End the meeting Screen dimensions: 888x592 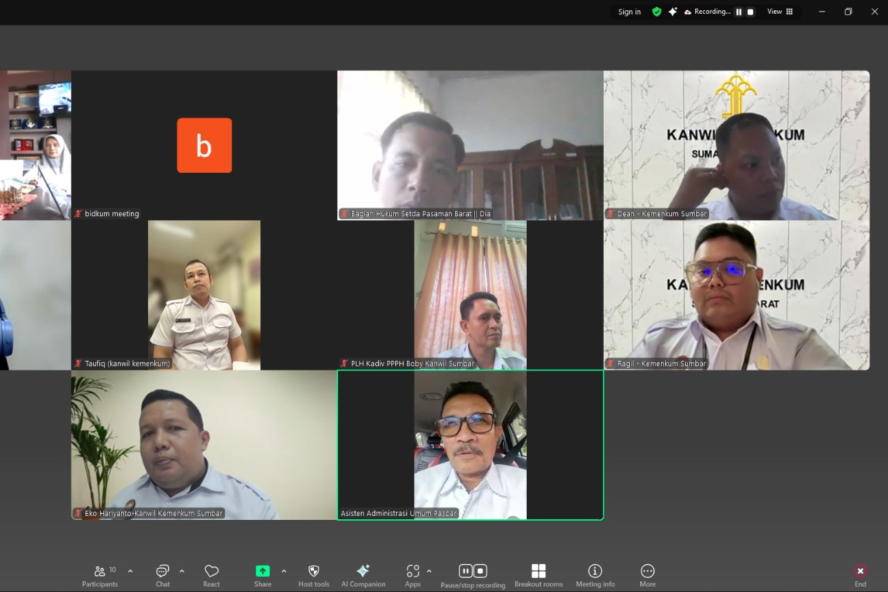[x=860, y=574]
